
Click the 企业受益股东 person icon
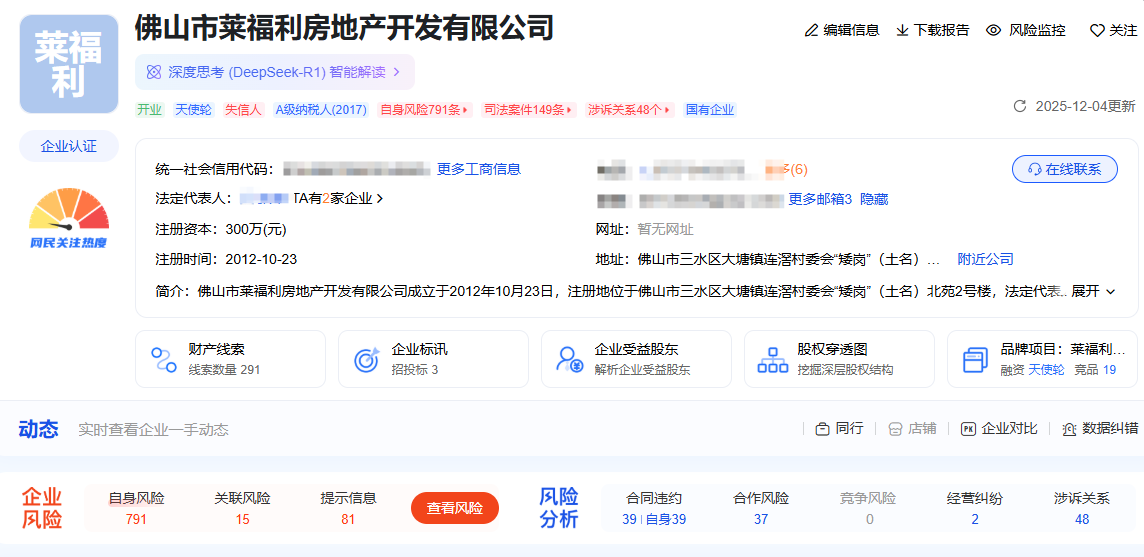click(x=568, y=359)
